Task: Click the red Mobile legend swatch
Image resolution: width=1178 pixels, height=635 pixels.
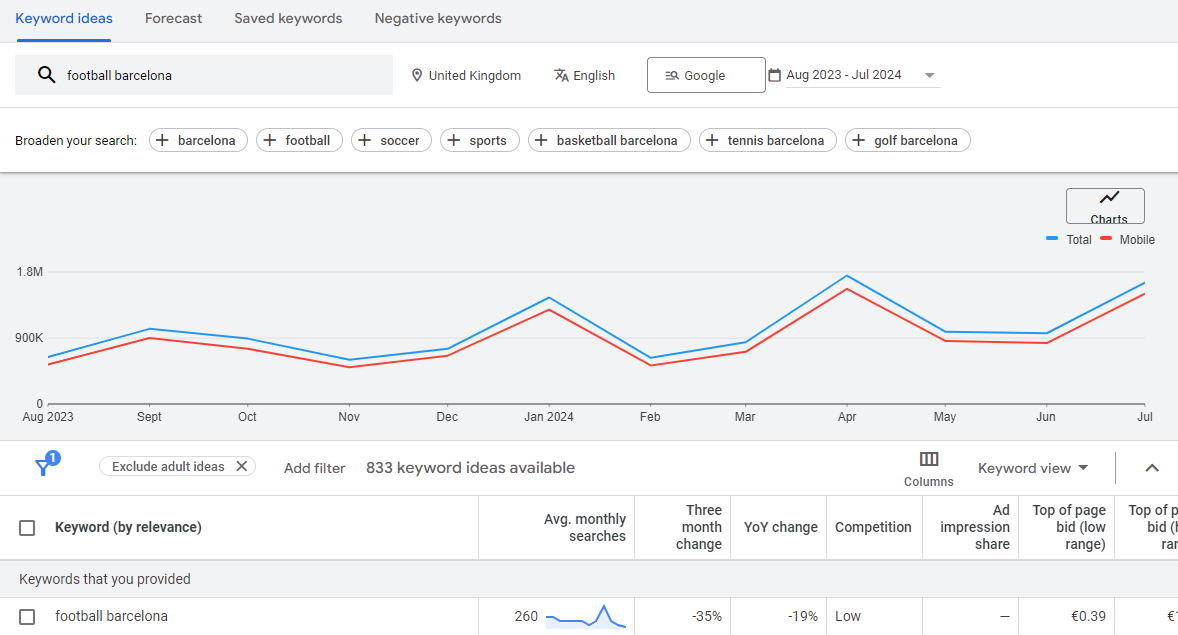Action: pos(1106,239)
